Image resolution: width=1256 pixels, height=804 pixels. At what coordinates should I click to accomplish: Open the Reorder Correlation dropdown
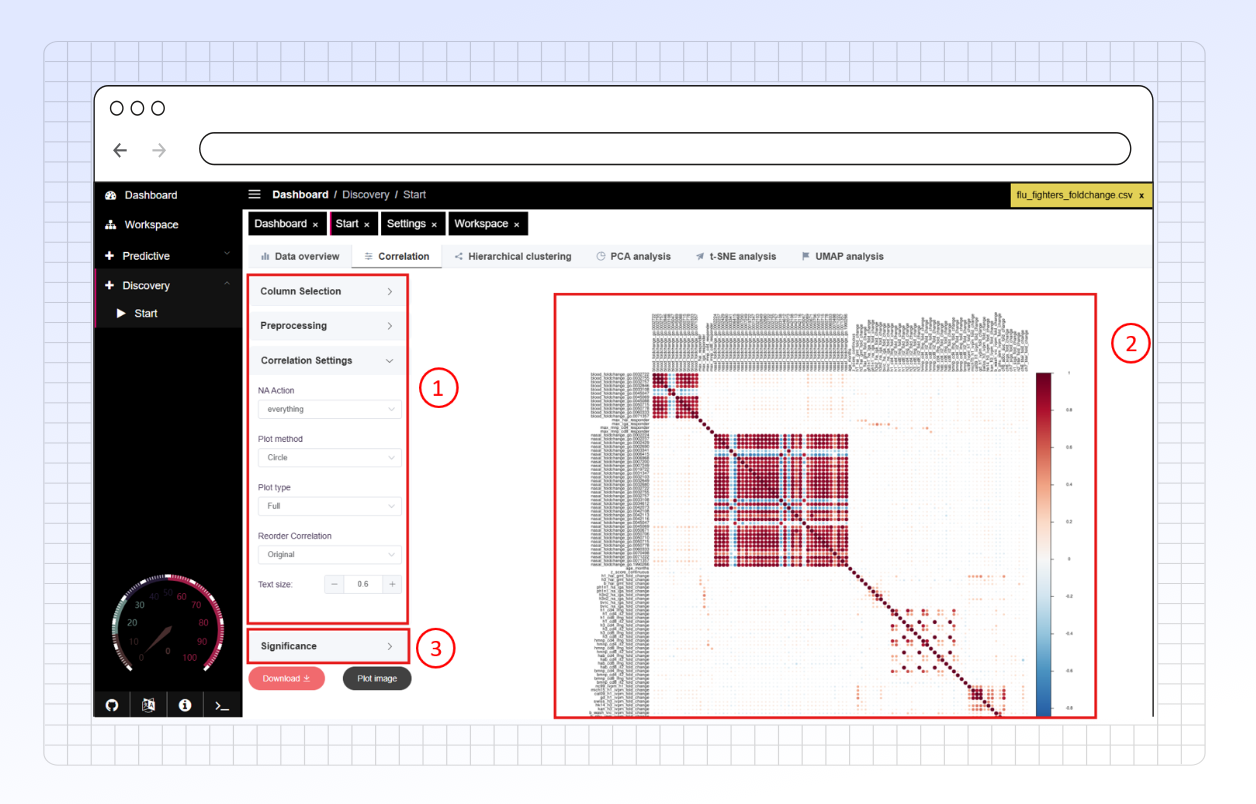[x=329, y=554]
